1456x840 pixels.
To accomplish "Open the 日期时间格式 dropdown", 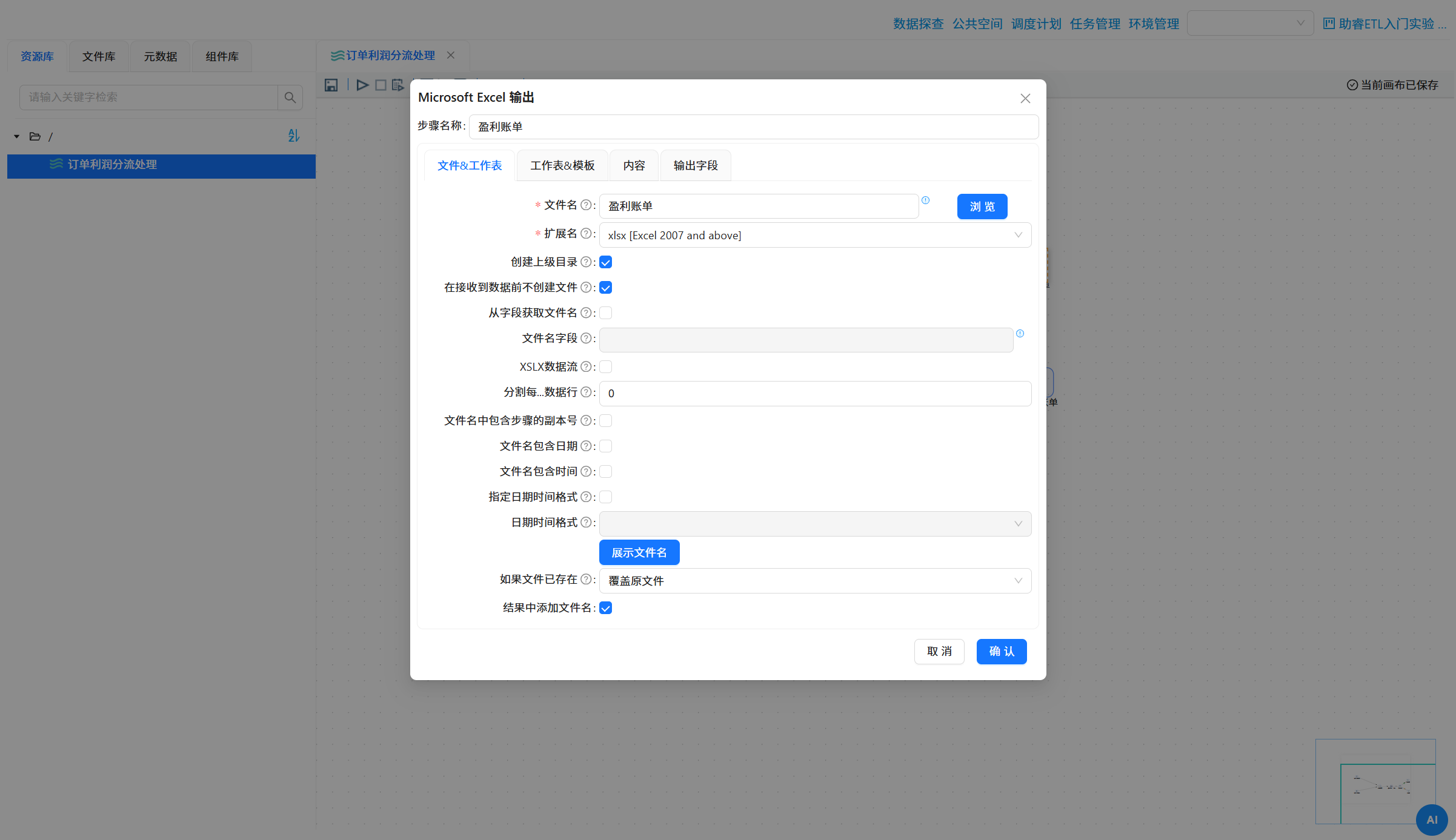I will tap(815, 524).
